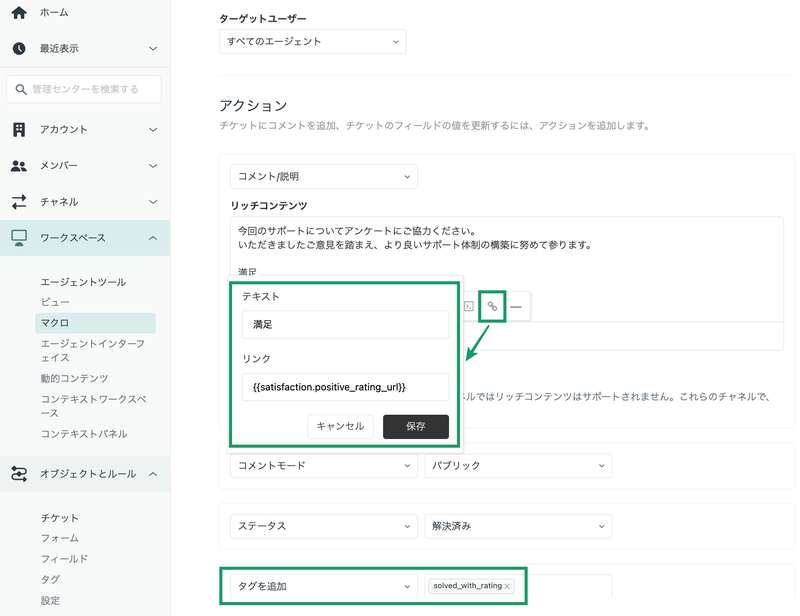800x616 pixels.
Task: Click the code block icon in editor toolbar
Action: 469,306
